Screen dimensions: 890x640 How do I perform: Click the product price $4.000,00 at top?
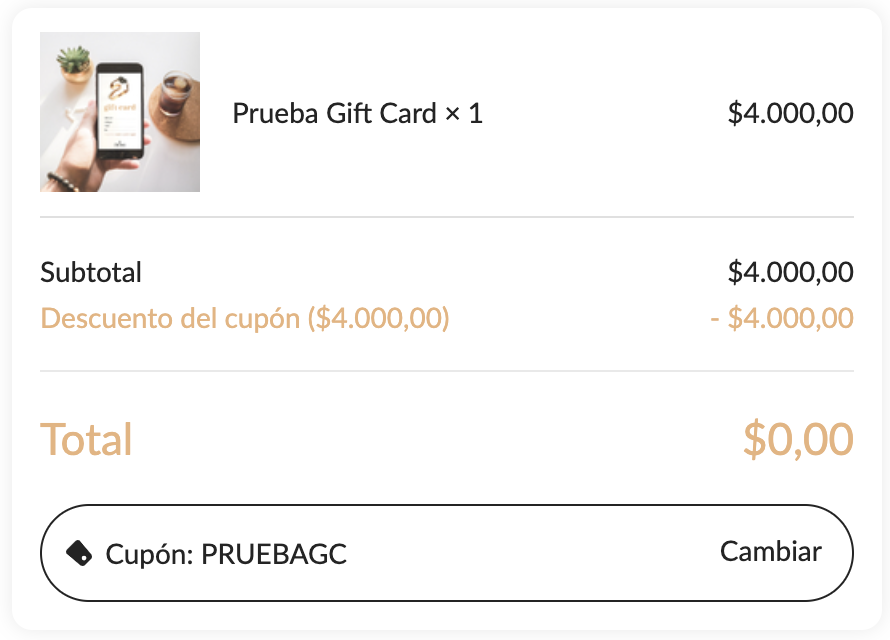[x=791, y=113]
